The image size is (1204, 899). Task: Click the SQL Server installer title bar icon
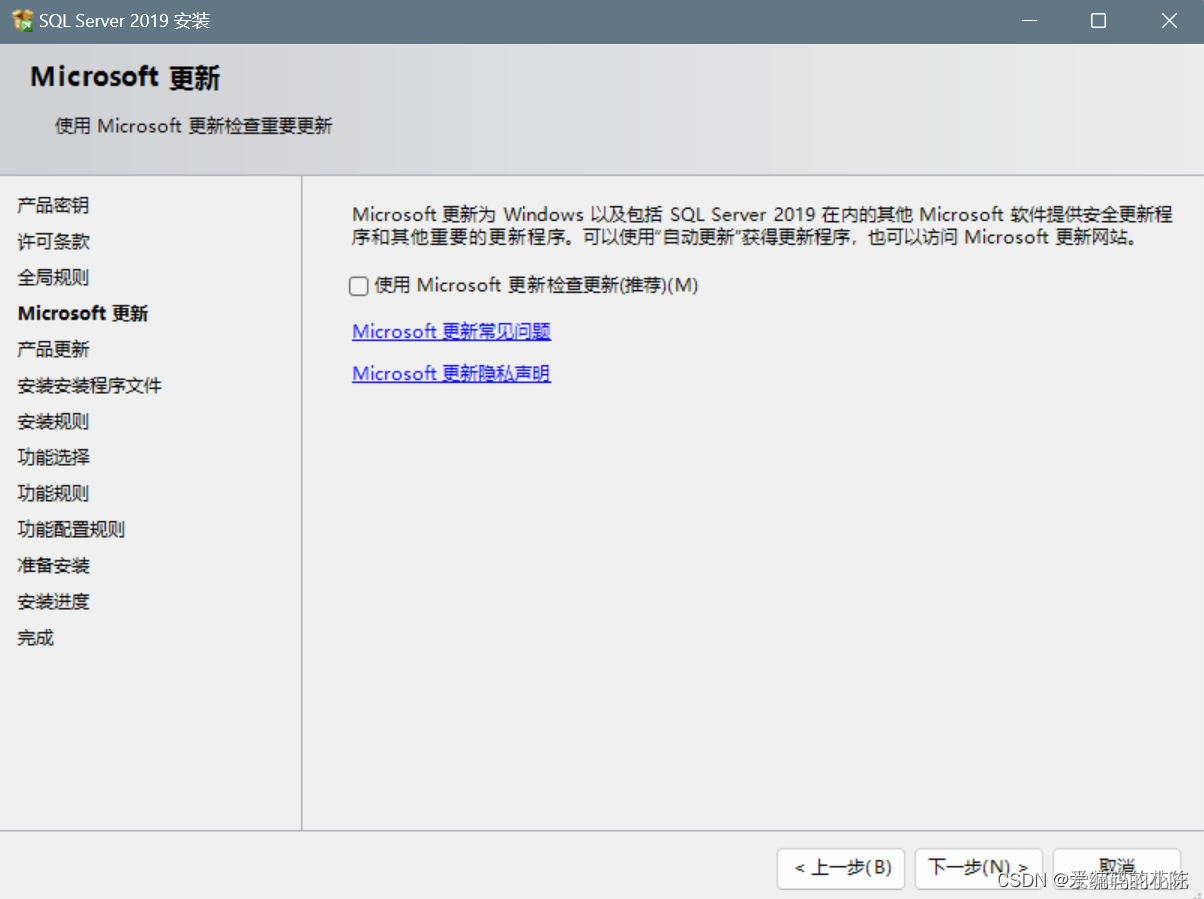[x=22, y=20]
